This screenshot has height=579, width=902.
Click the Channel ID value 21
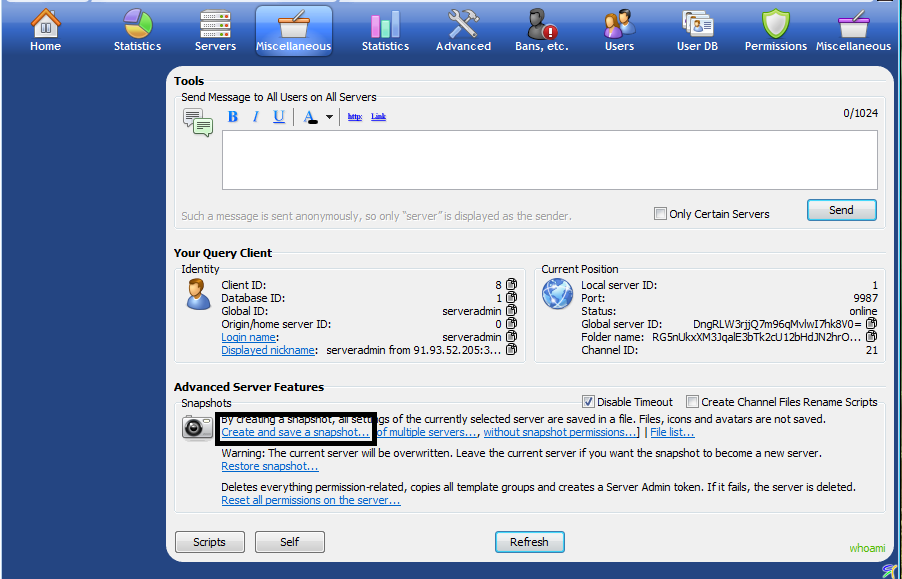tap(872, 350)
